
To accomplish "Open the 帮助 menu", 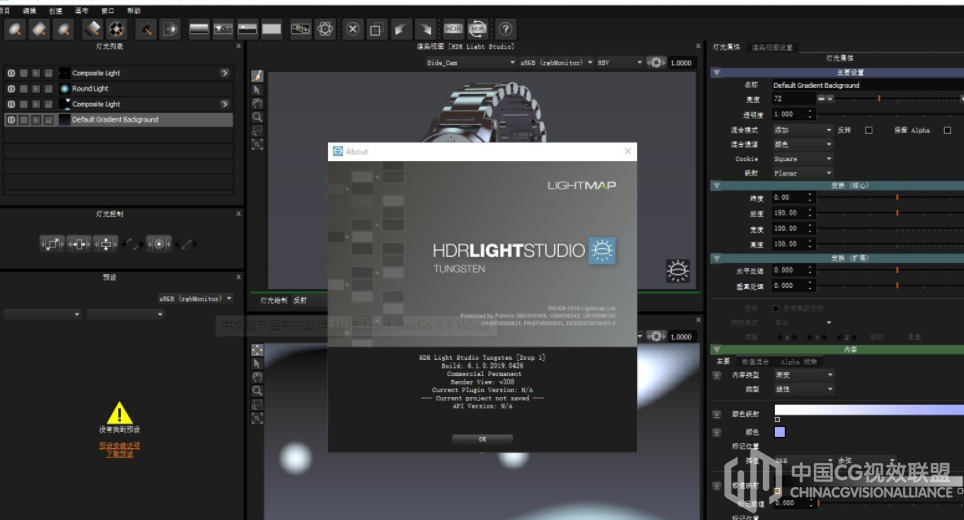I will tap(133, 10).
